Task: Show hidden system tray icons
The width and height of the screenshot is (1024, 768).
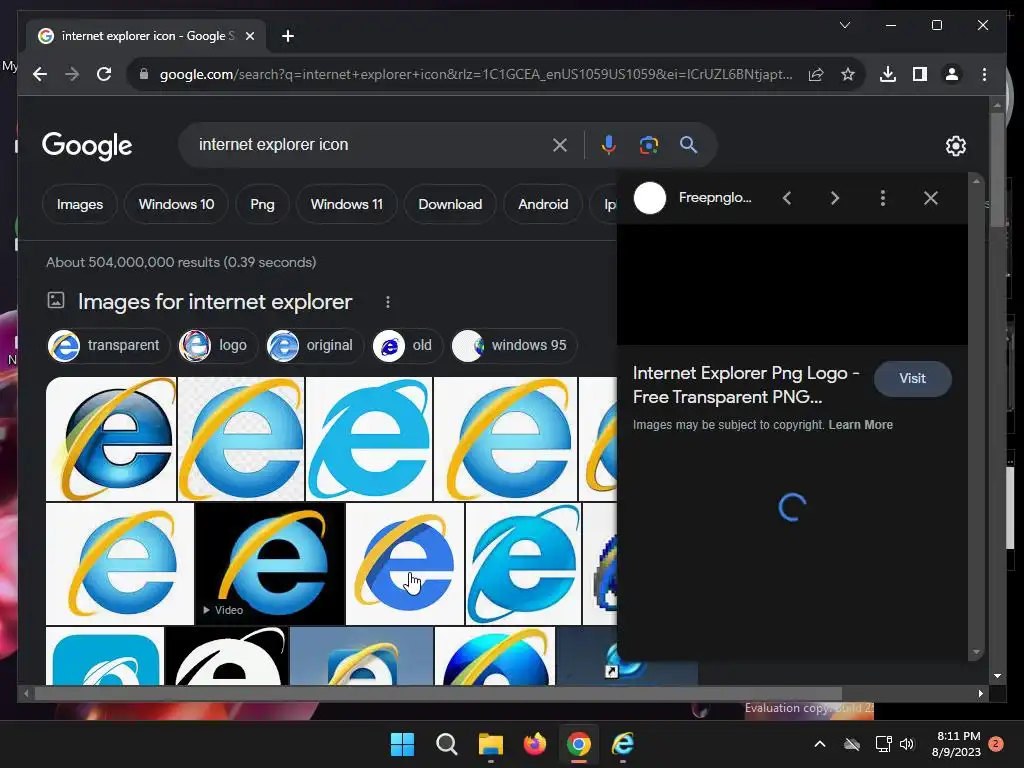Action: point(820,744)
